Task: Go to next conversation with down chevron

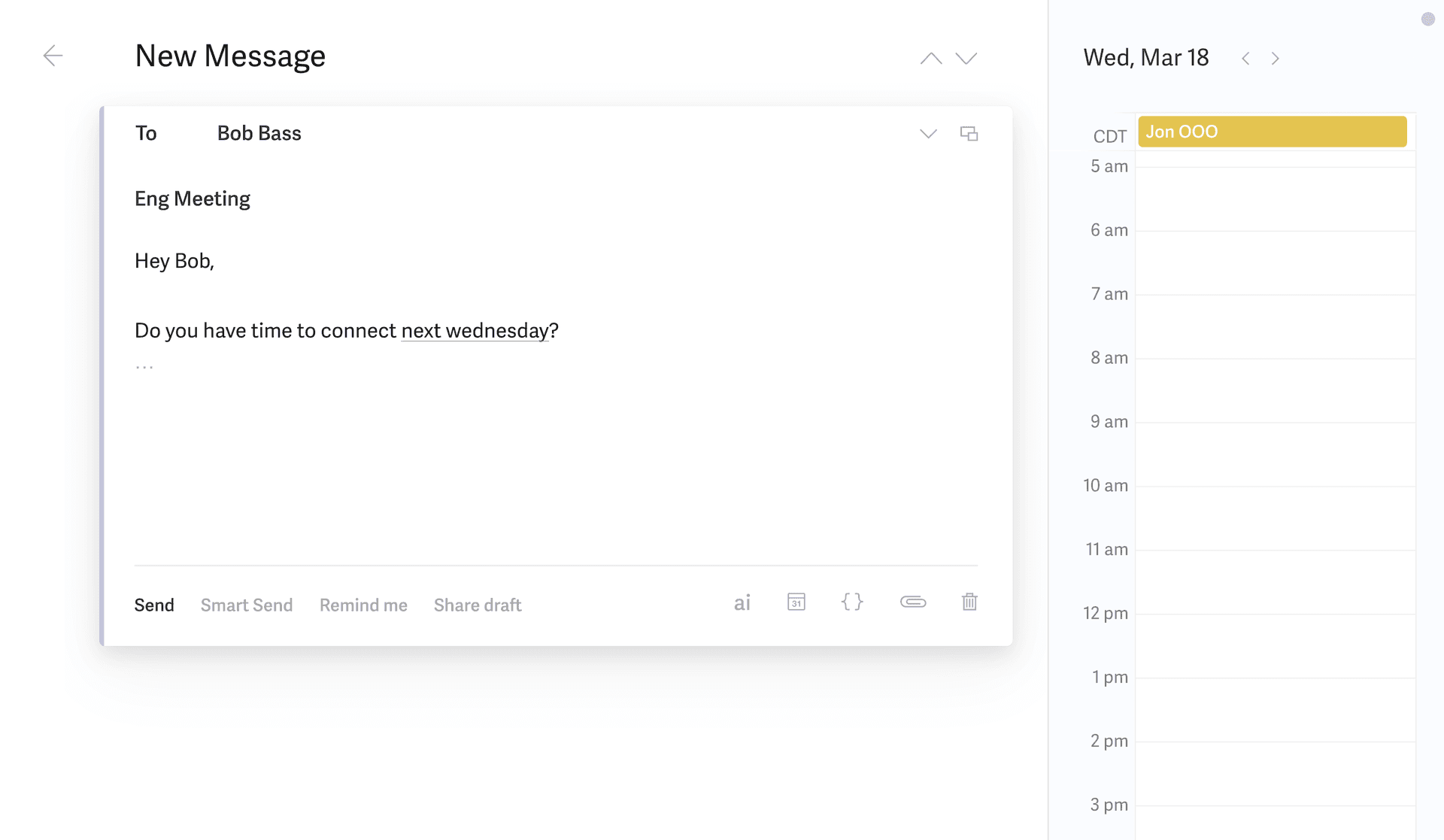Action: [966, 58]
